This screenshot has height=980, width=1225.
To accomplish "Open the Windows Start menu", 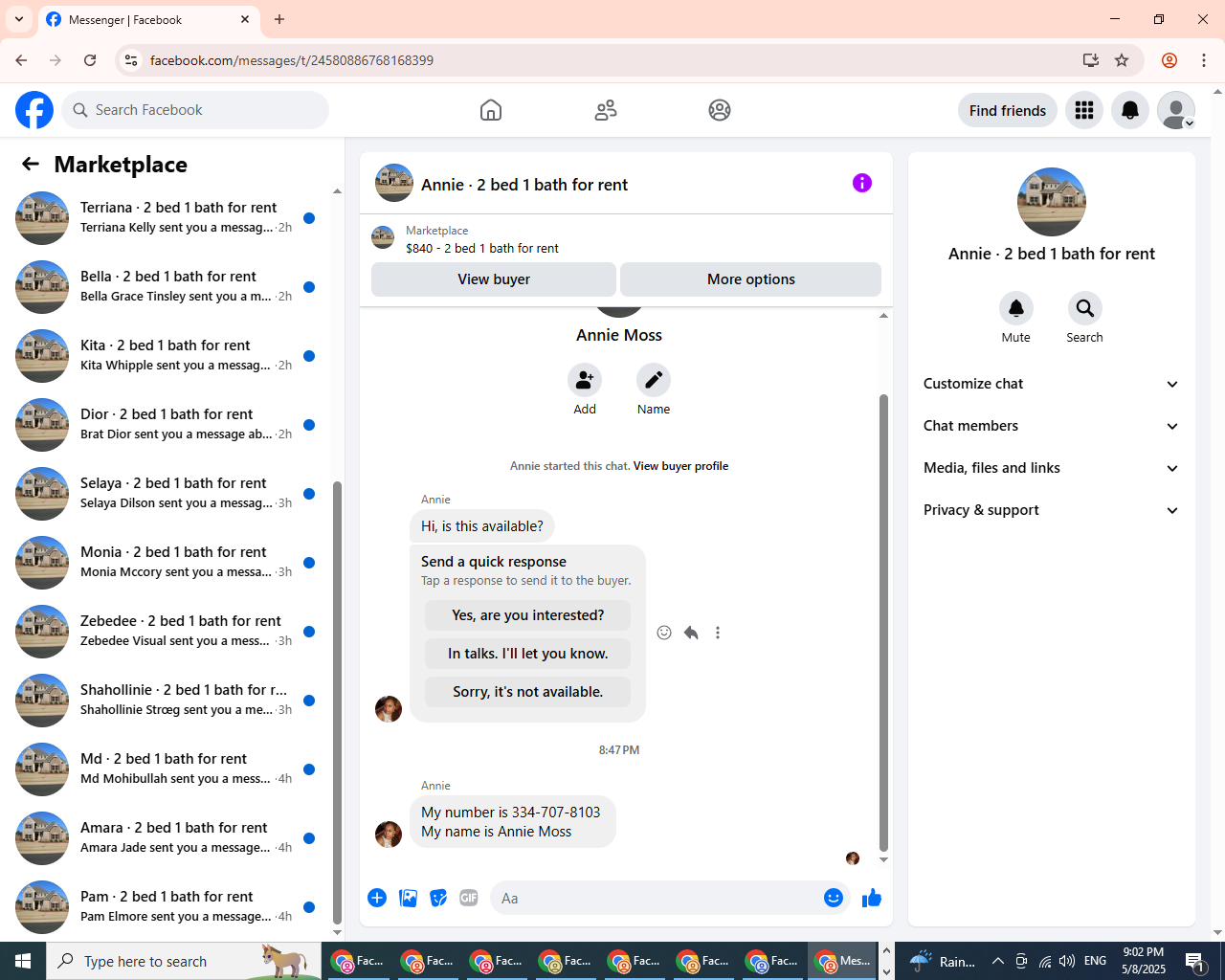I will [23, 961].
